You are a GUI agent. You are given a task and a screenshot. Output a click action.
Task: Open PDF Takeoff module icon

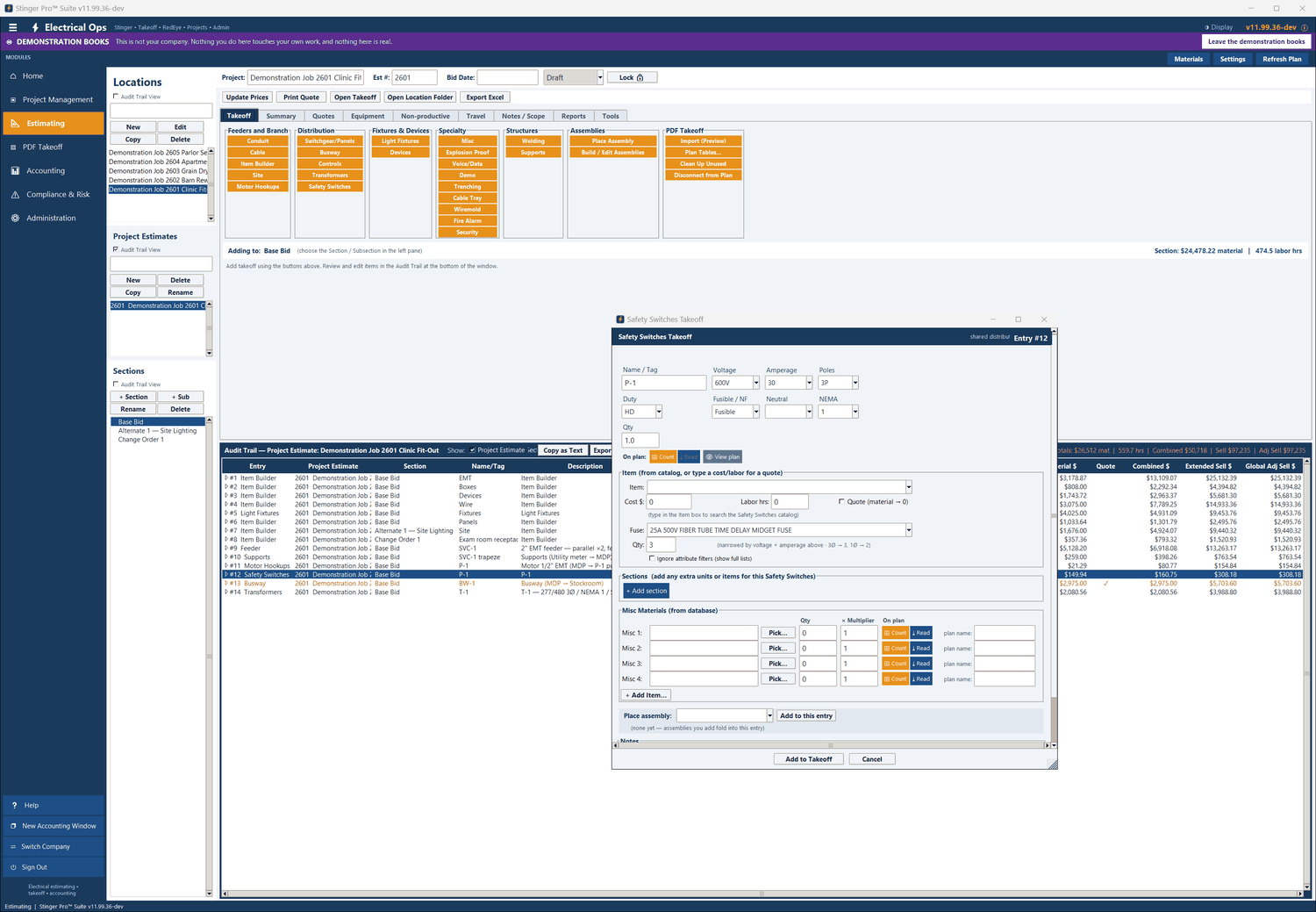pyautogui.click(x=13, y=147)
